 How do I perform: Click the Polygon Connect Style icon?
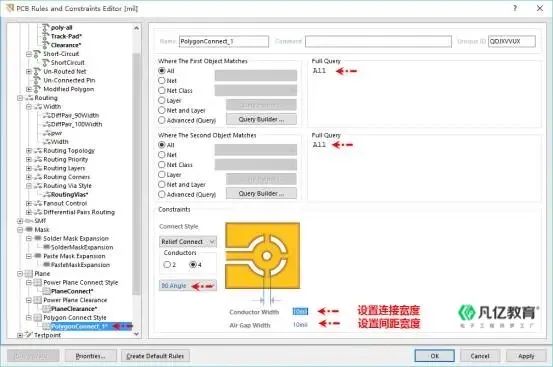pyautogui.click(x=38, y=318)
